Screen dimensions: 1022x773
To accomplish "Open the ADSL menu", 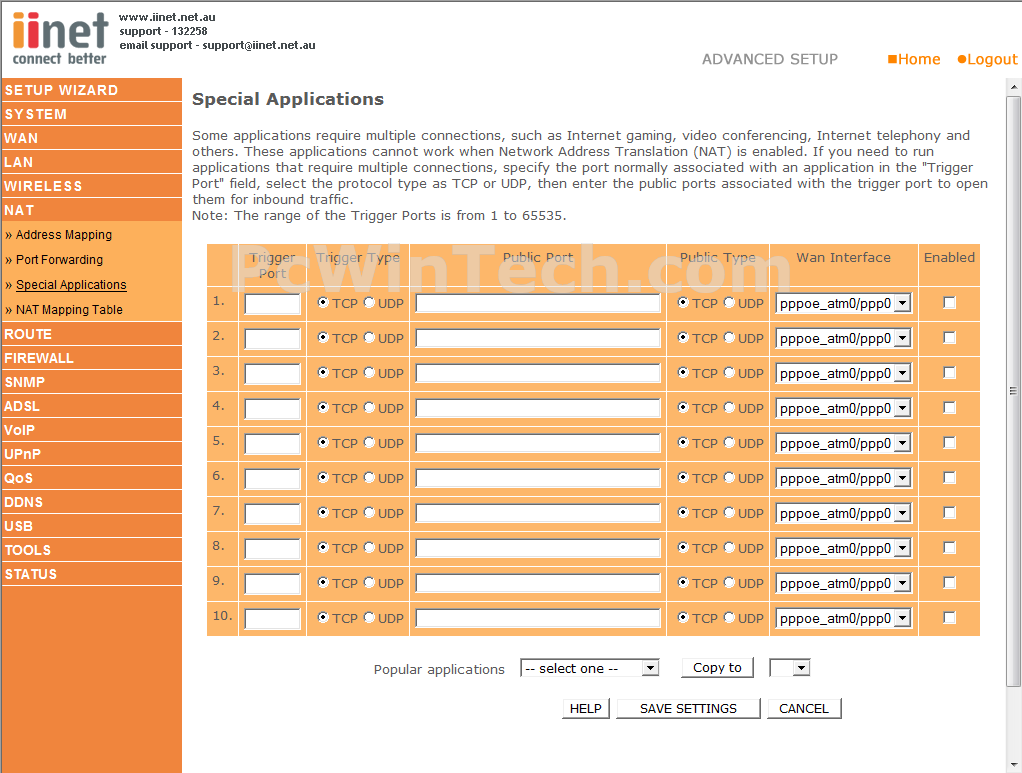I will [91, 407].
